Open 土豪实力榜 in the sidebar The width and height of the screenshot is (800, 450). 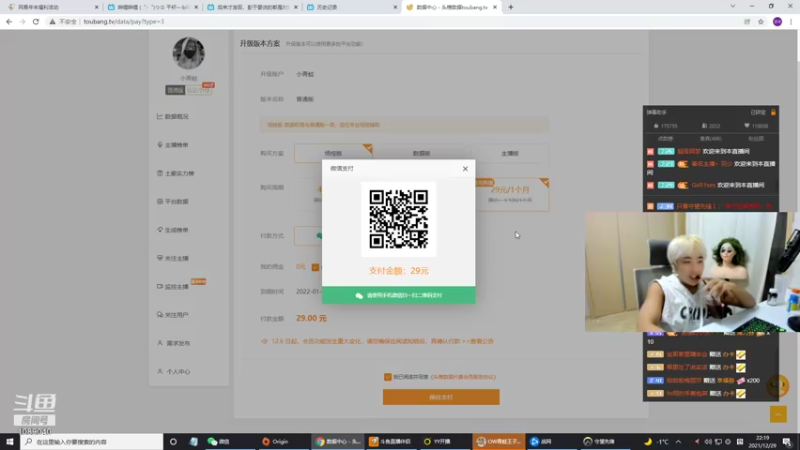pos(176,173)
